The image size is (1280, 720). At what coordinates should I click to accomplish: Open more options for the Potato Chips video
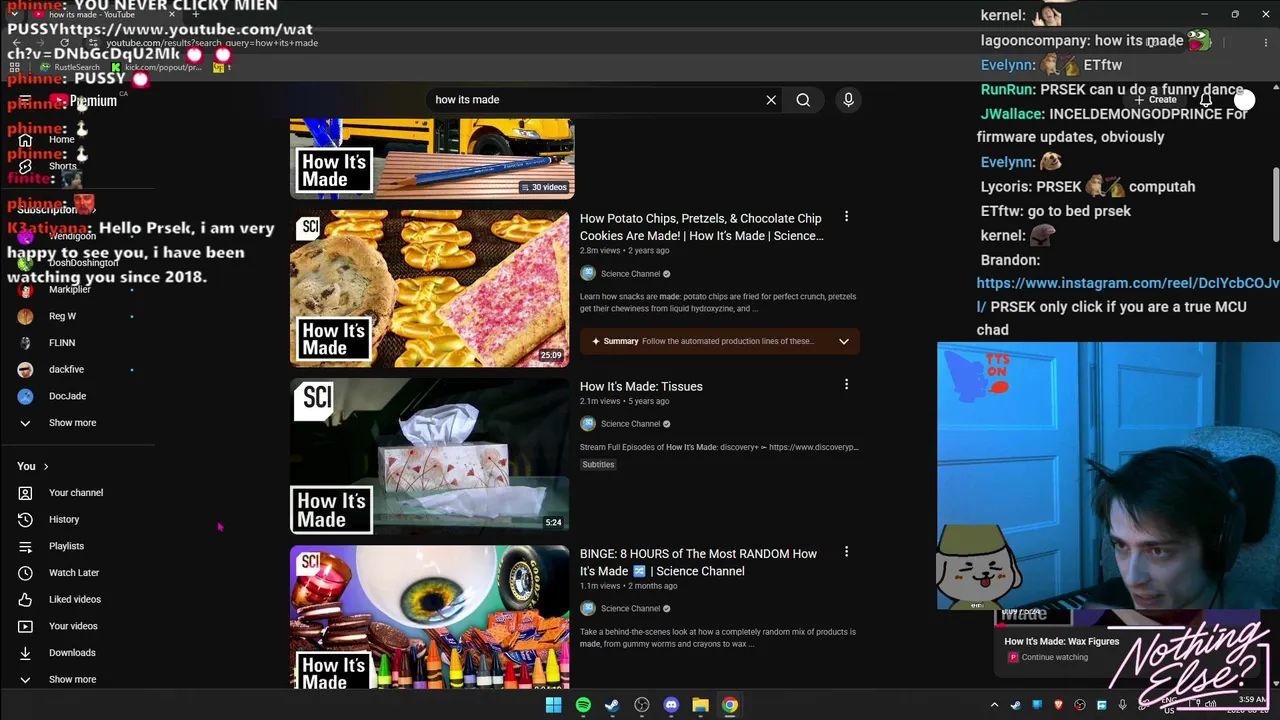tap(846, 217)
